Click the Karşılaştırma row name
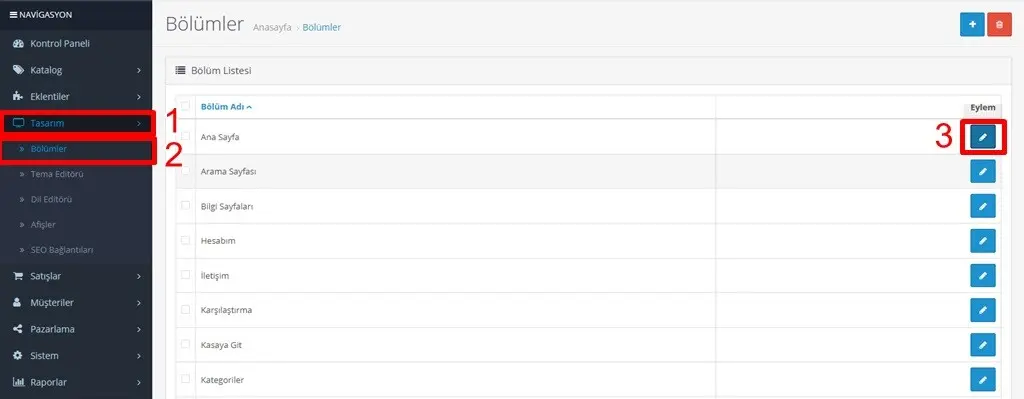 (x=226, y=310)
